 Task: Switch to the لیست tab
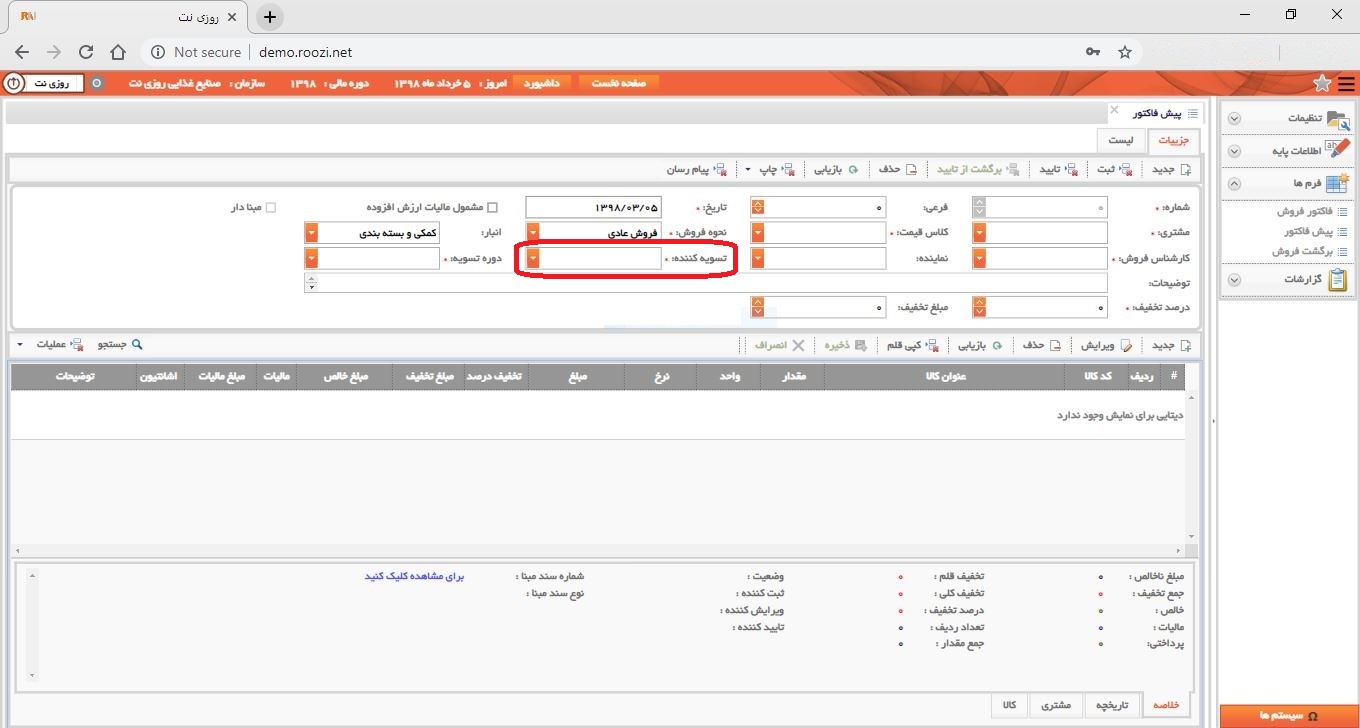click(x=1120, y=141)
